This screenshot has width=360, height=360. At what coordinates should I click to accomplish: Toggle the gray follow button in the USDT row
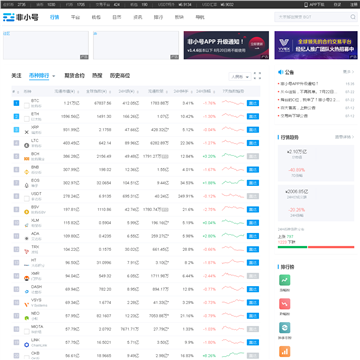click(253, 196)
